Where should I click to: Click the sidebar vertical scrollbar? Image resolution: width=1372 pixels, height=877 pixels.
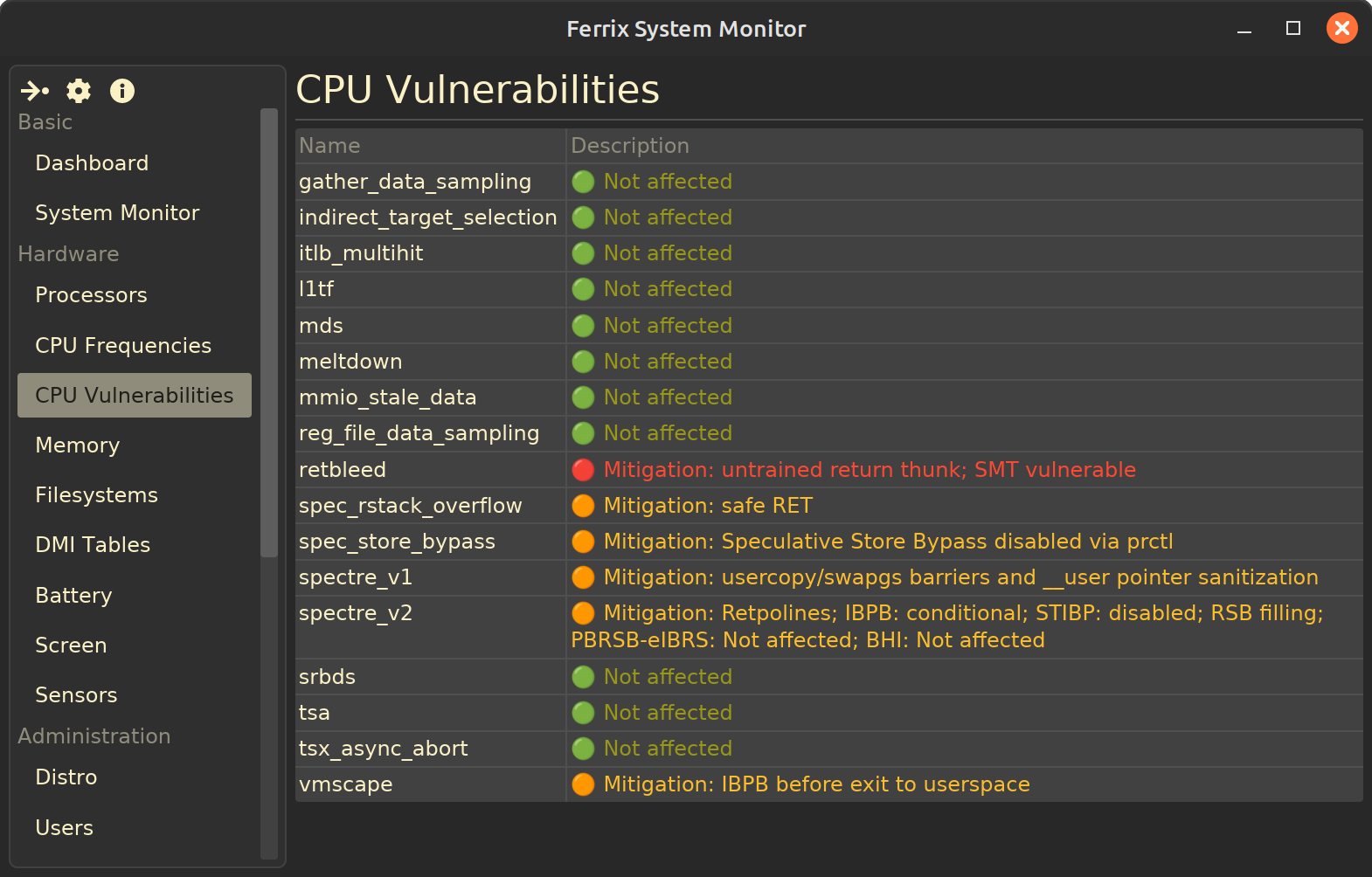pos(269,332)
